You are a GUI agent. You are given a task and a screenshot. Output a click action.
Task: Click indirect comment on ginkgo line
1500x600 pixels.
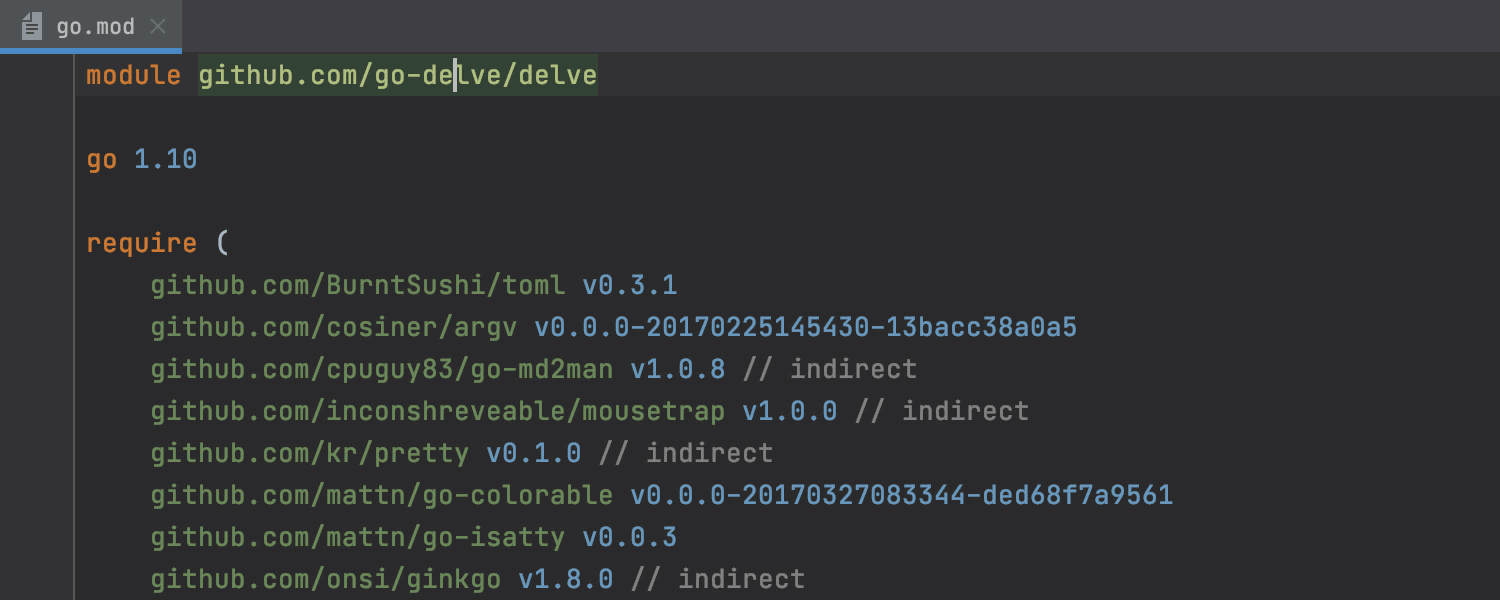tap(718, 579)
